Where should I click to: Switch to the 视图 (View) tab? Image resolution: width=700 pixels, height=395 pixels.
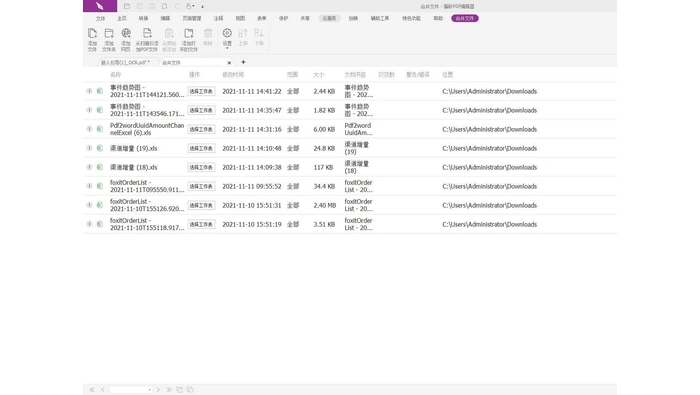coord(240,18)
